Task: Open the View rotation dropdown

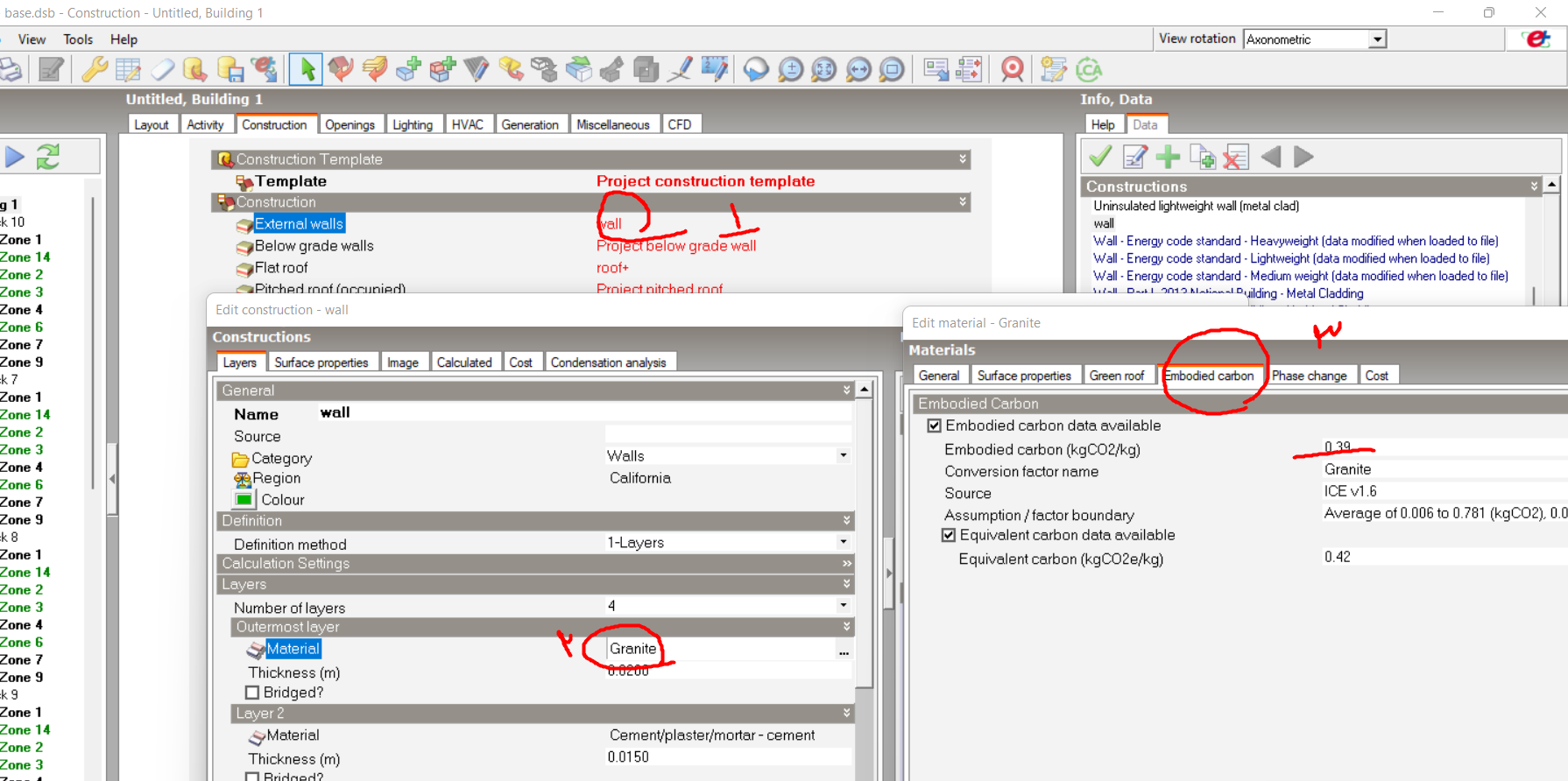Action: coord(1378,39)
